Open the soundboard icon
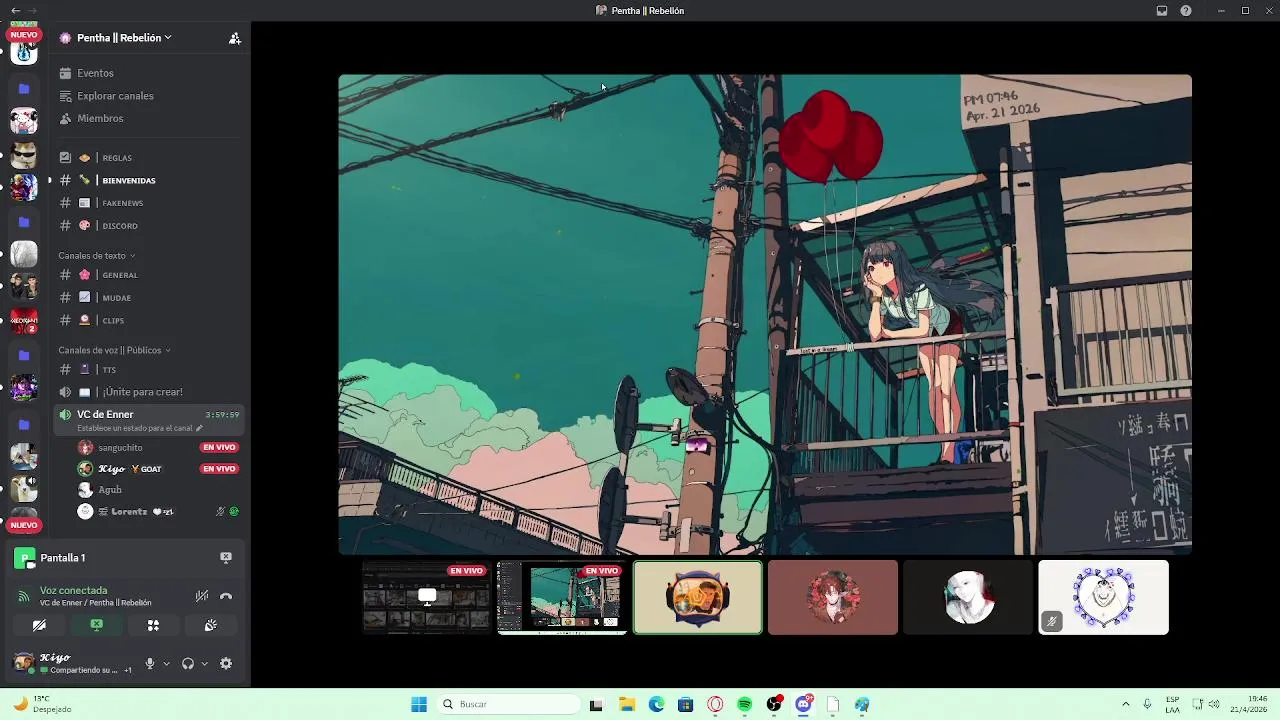This screenshot has width=1280, height=720. pos(210,625)
